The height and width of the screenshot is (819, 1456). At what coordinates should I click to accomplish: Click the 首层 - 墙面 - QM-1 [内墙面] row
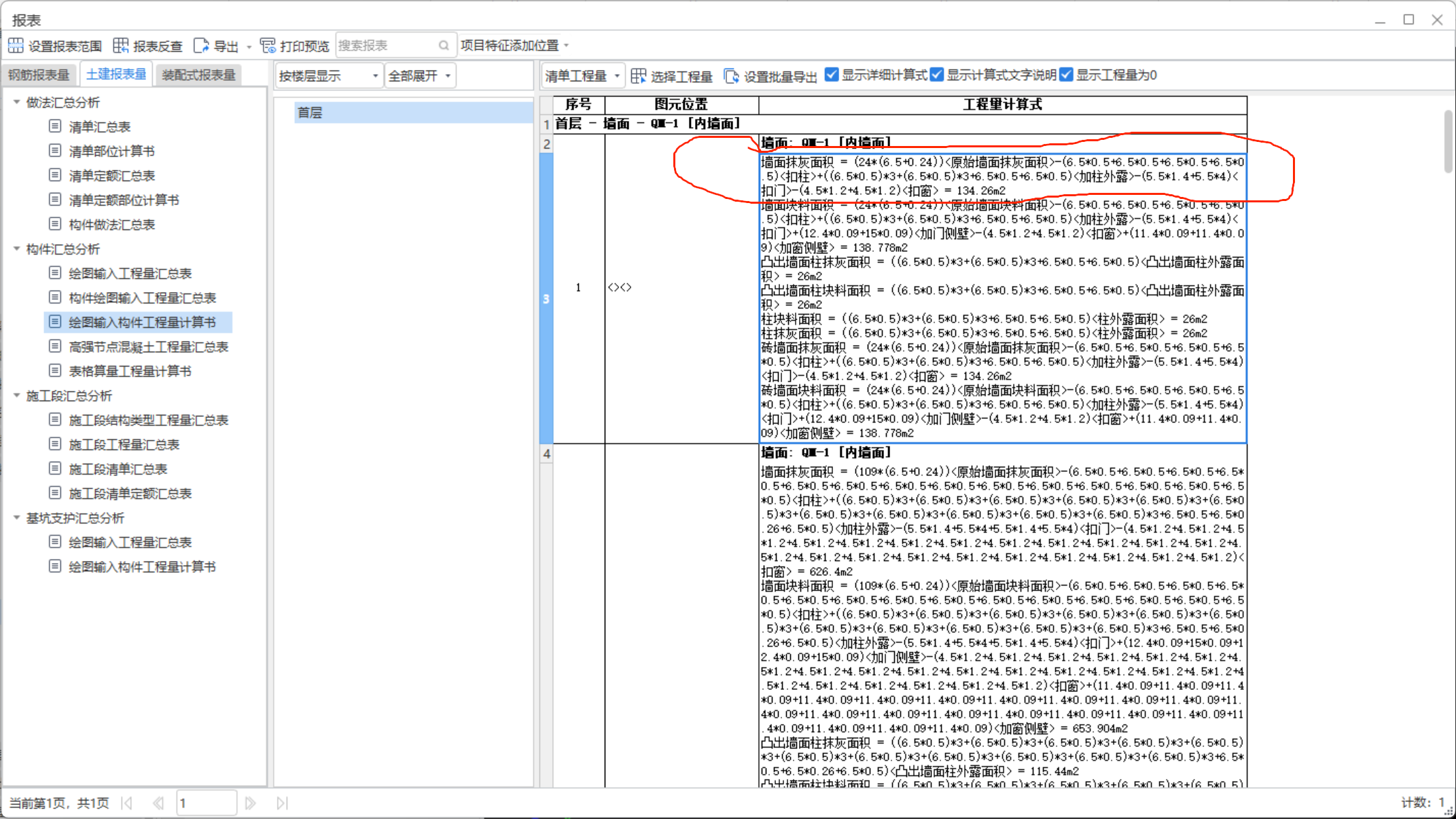coord(900,124)
